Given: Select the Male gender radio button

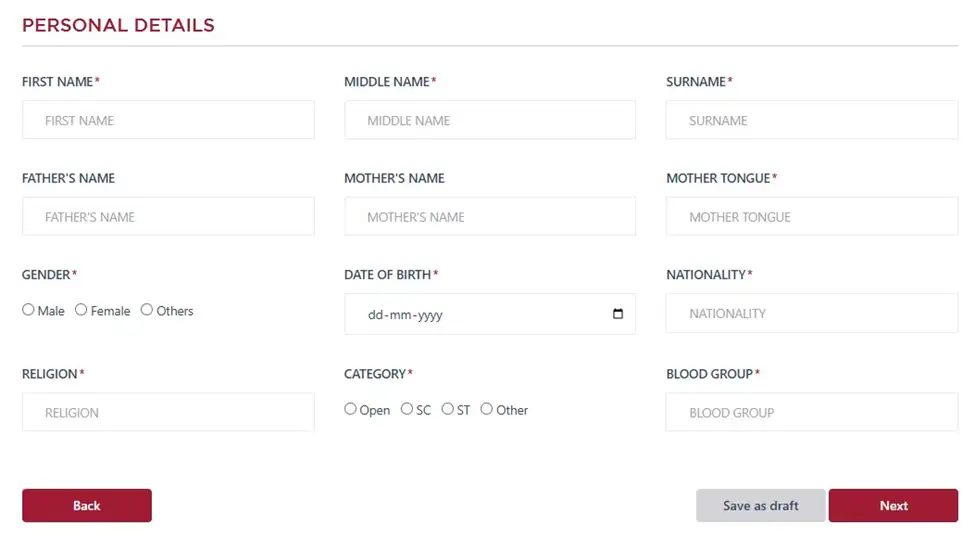Looking at the screenshot, I should click(28, 310).
